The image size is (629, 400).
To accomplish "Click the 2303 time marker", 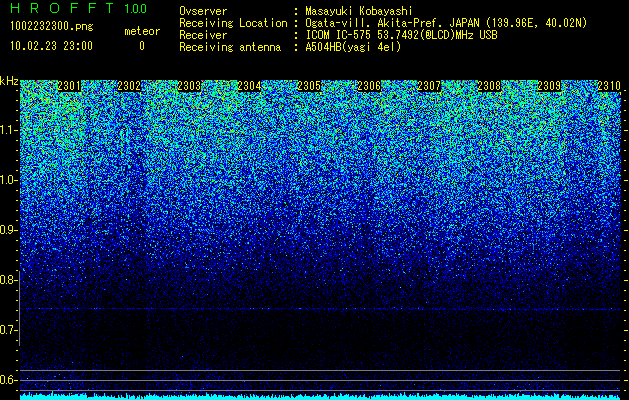I will click(189, 86).
